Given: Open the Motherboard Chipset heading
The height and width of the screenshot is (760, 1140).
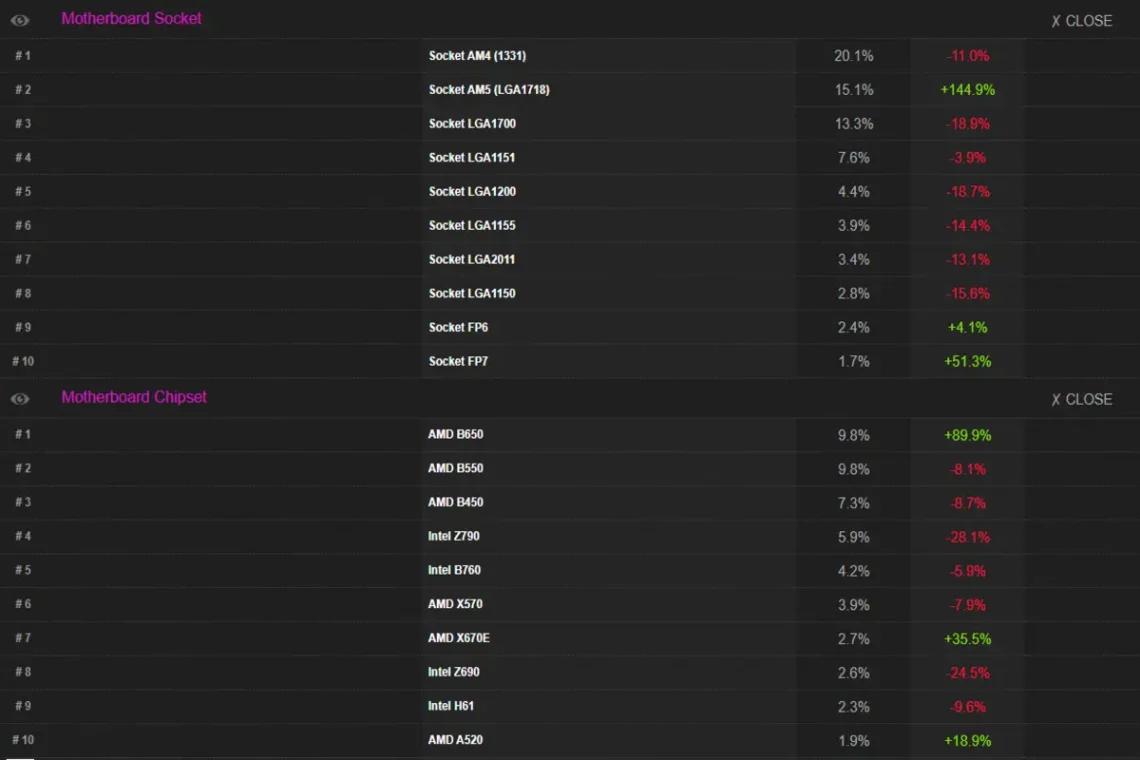Looking at the screenshot, I should tap(134, 397).
